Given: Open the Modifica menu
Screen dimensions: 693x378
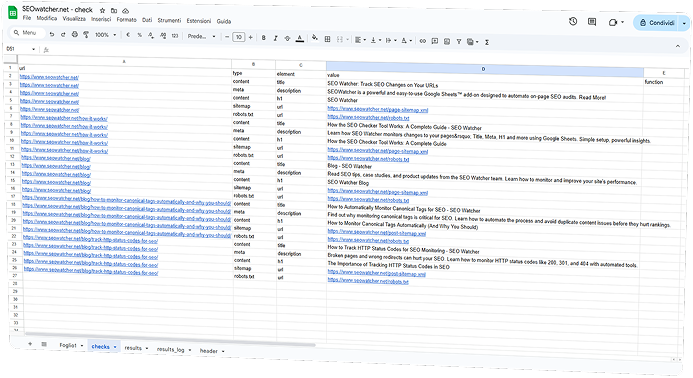Looking at the screenshot, I should click(x=47, y=18).
